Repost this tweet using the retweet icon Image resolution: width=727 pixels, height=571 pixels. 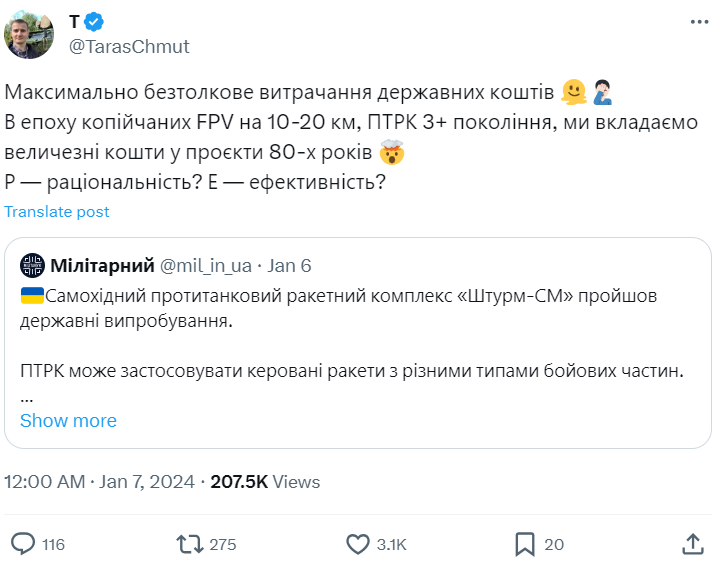[x=189, y=544]
